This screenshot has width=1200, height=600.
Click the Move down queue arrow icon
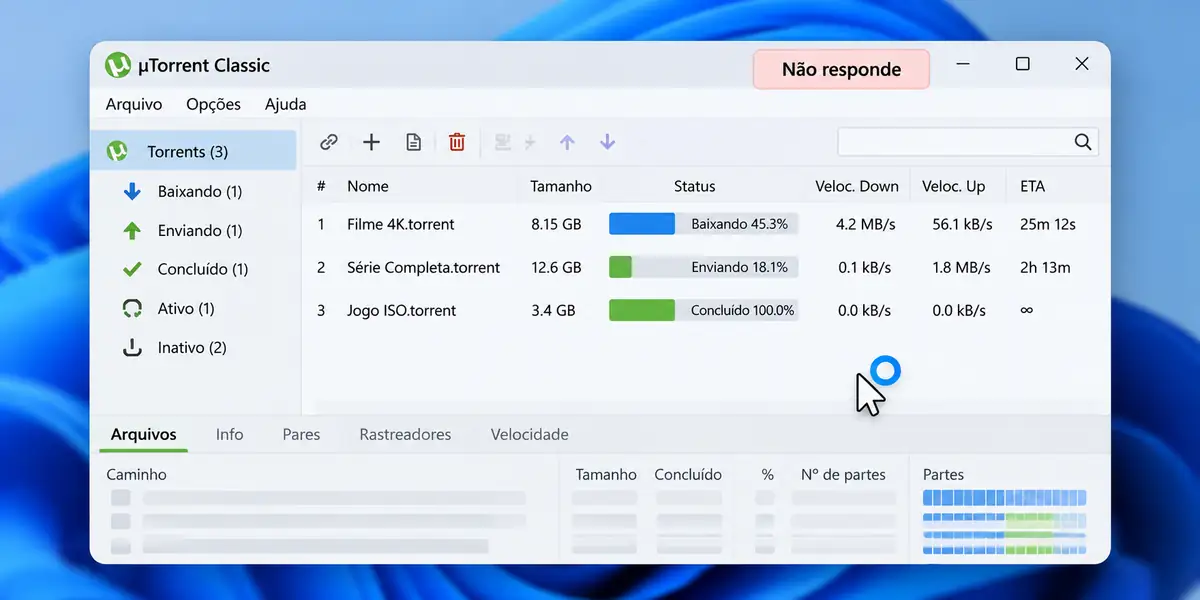607,142
